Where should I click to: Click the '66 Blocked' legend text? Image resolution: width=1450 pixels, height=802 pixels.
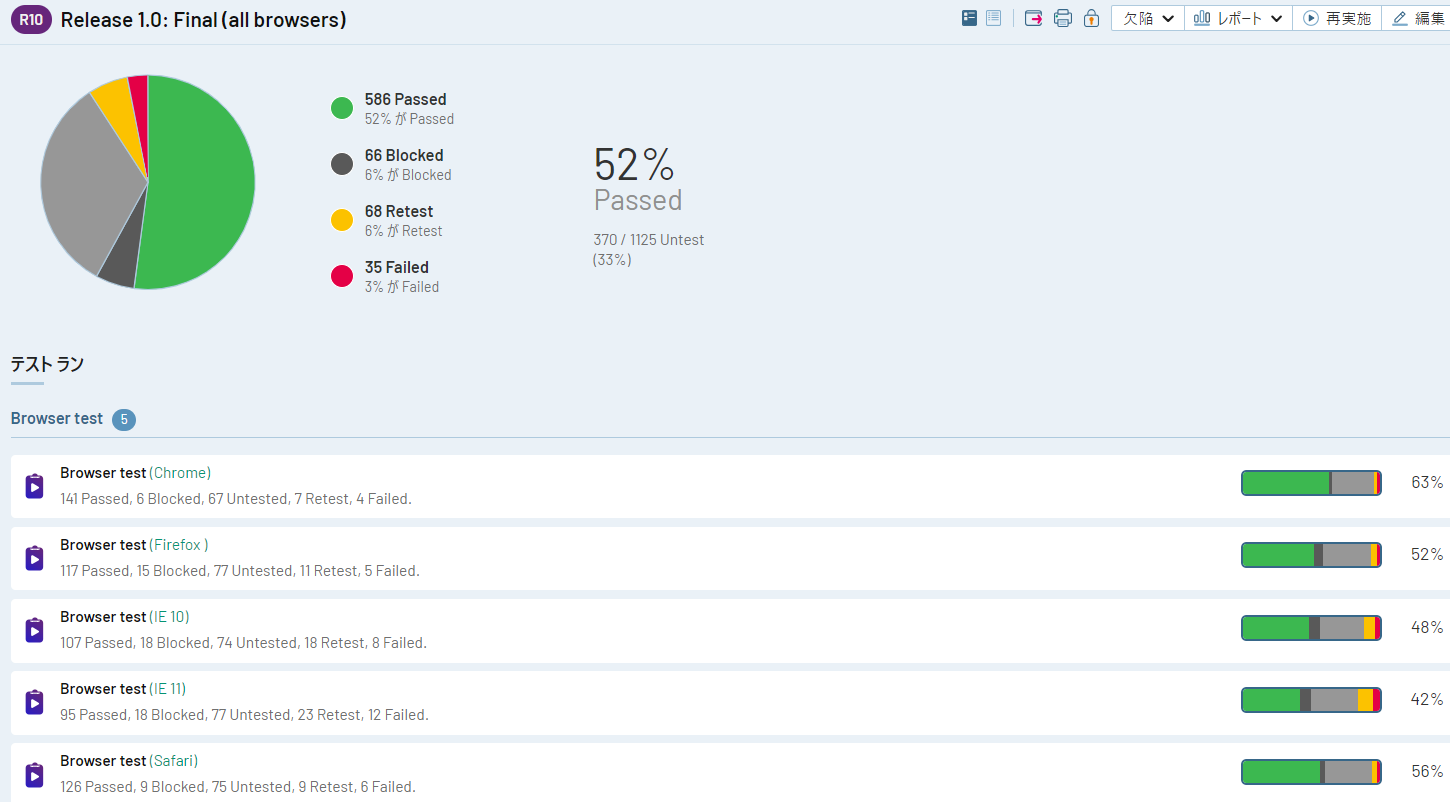coord(404,155)
